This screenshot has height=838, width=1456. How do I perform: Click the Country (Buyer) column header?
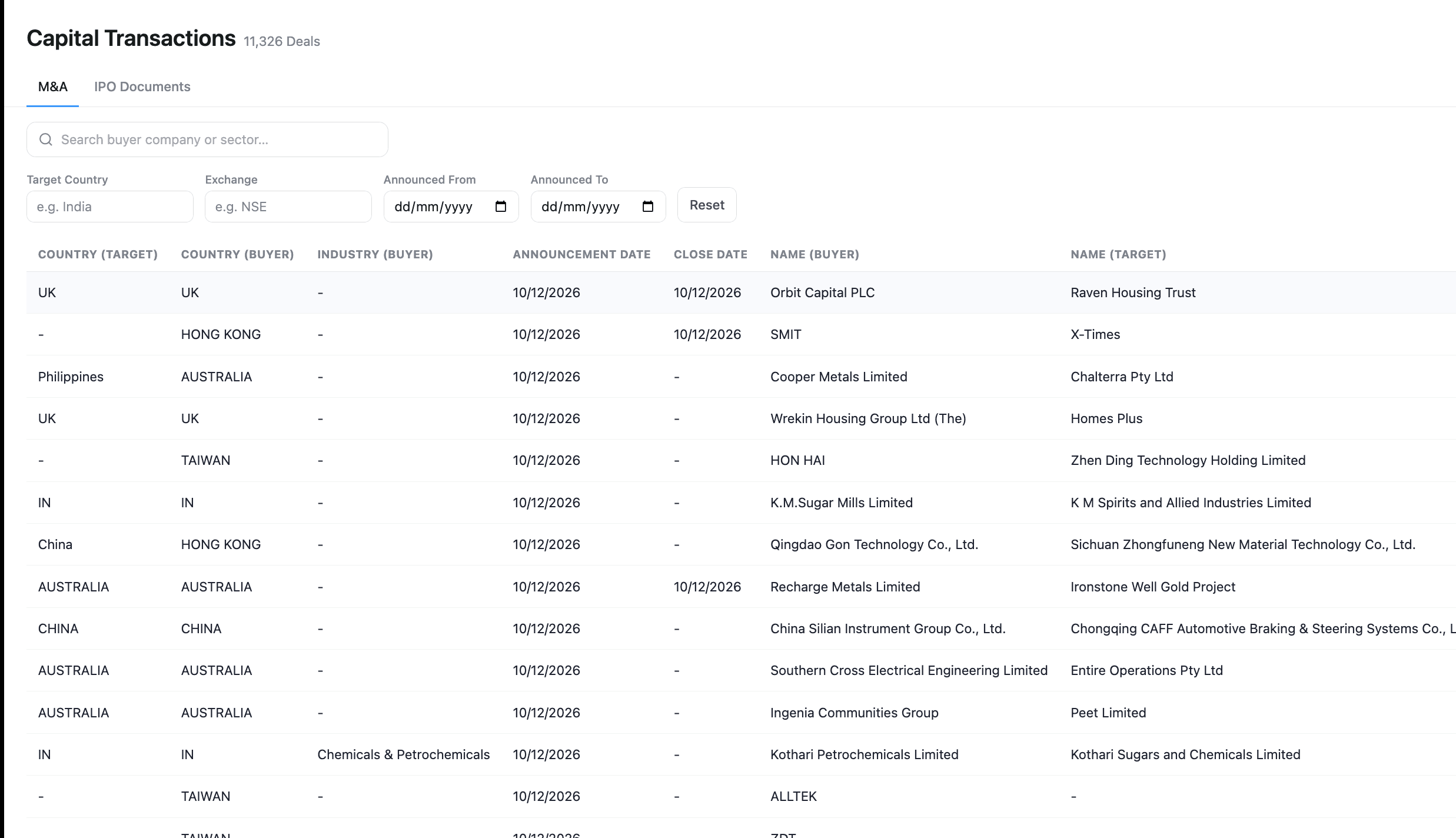(x=237, y=254)
